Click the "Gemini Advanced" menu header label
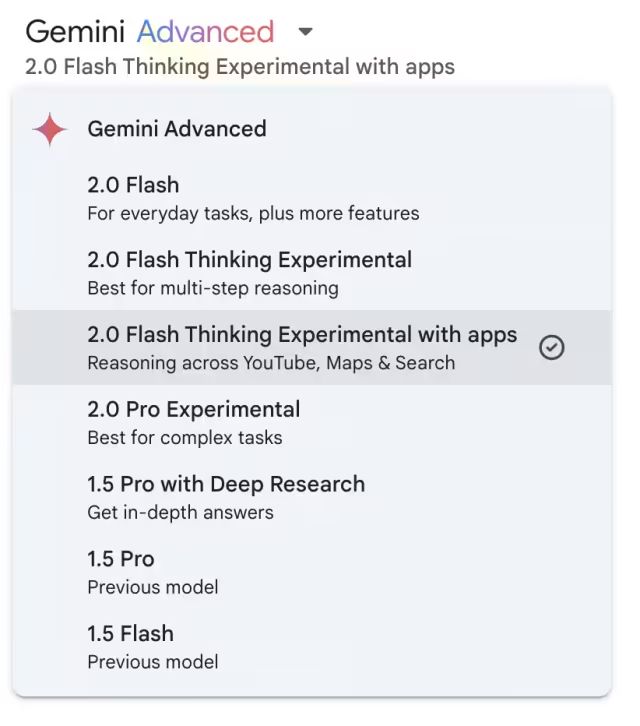Image resolution: width=640 pixels, height=726 pixels. [x=177, y=129]
